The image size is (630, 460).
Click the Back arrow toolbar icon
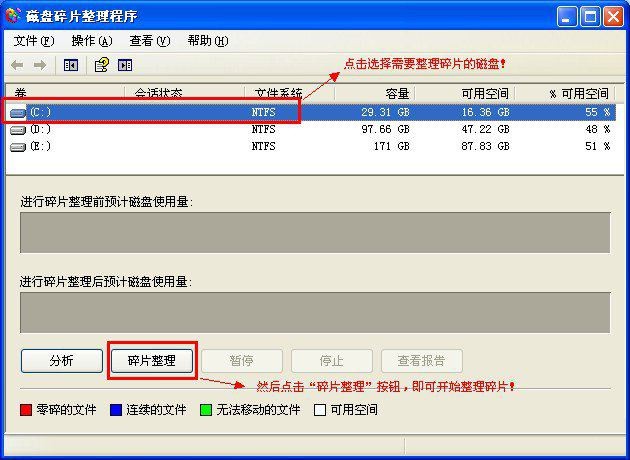(17, 65)
